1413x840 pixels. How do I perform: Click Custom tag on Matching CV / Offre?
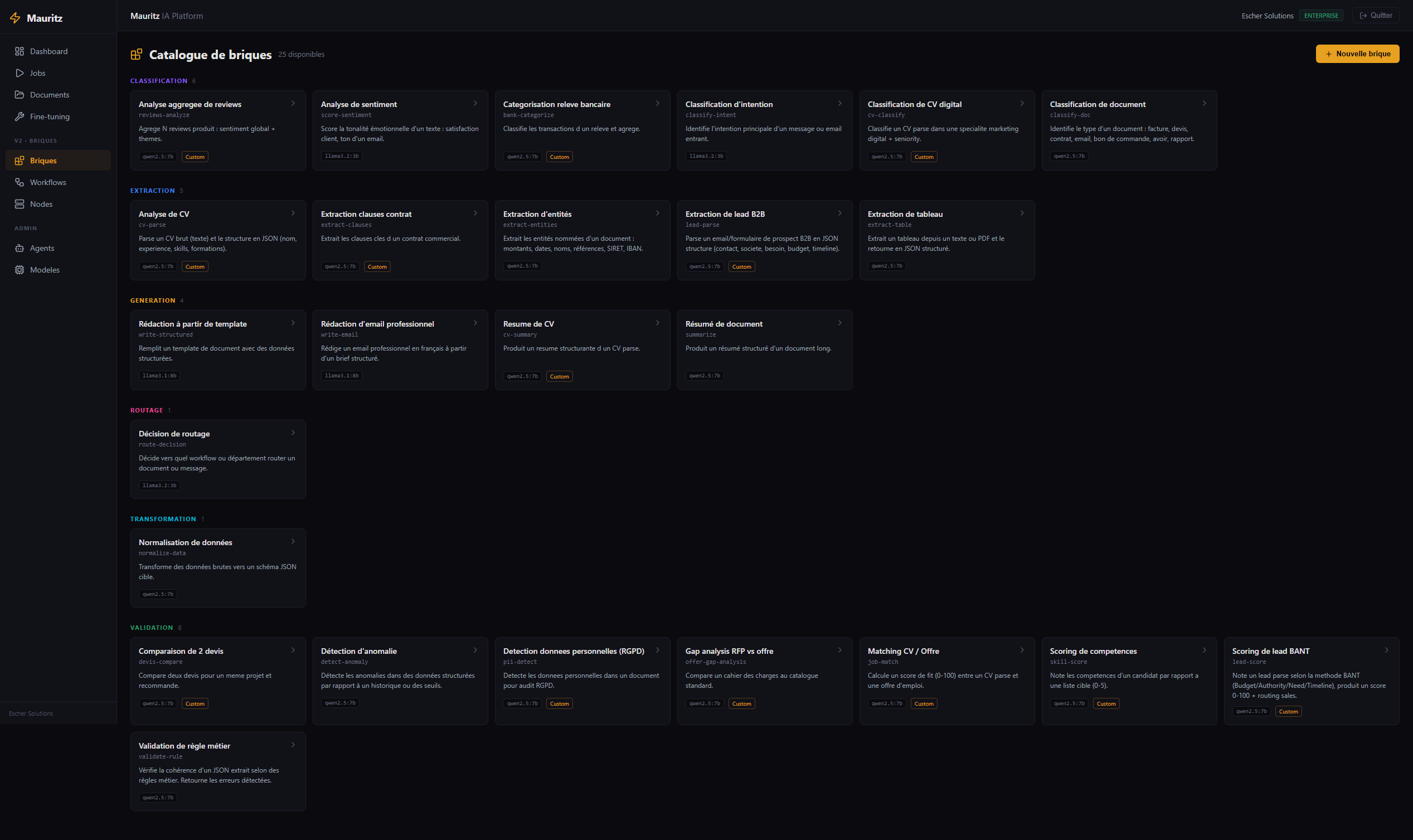pyautogui.click(x=924, y=703)
